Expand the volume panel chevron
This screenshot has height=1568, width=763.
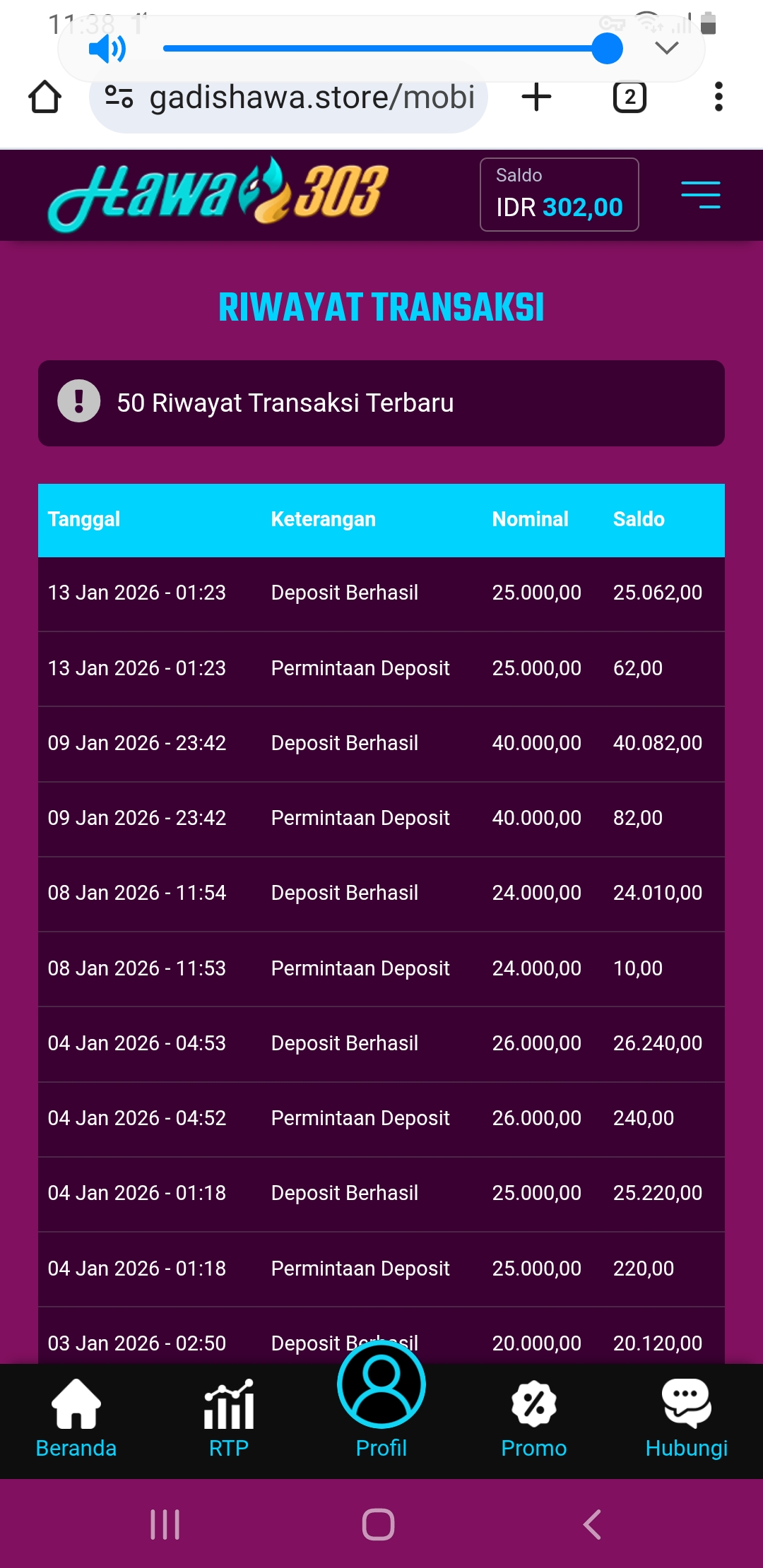pos(666,48)
